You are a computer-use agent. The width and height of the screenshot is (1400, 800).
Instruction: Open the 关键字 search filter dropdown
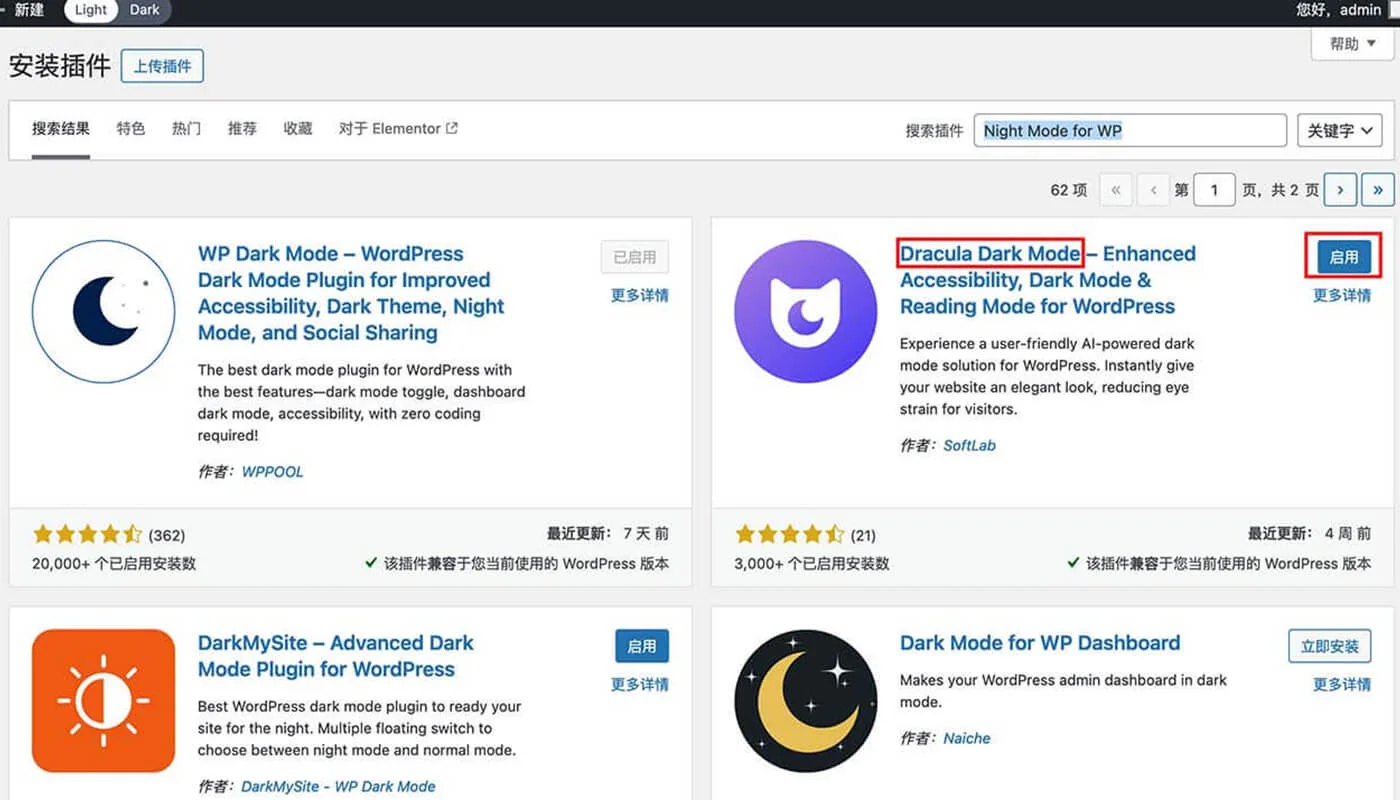pos(1339,130)
